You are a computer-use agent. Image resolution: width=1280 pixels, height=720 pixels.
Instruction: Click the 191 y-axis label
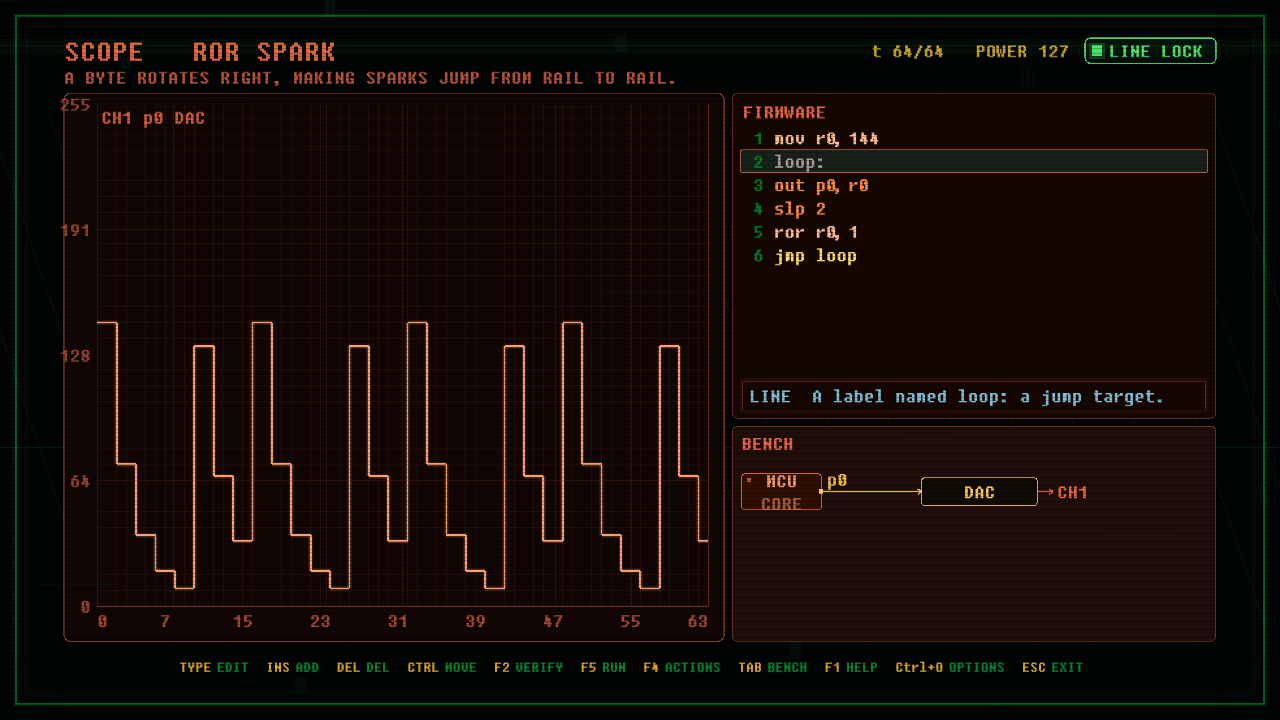click(76, 230)
